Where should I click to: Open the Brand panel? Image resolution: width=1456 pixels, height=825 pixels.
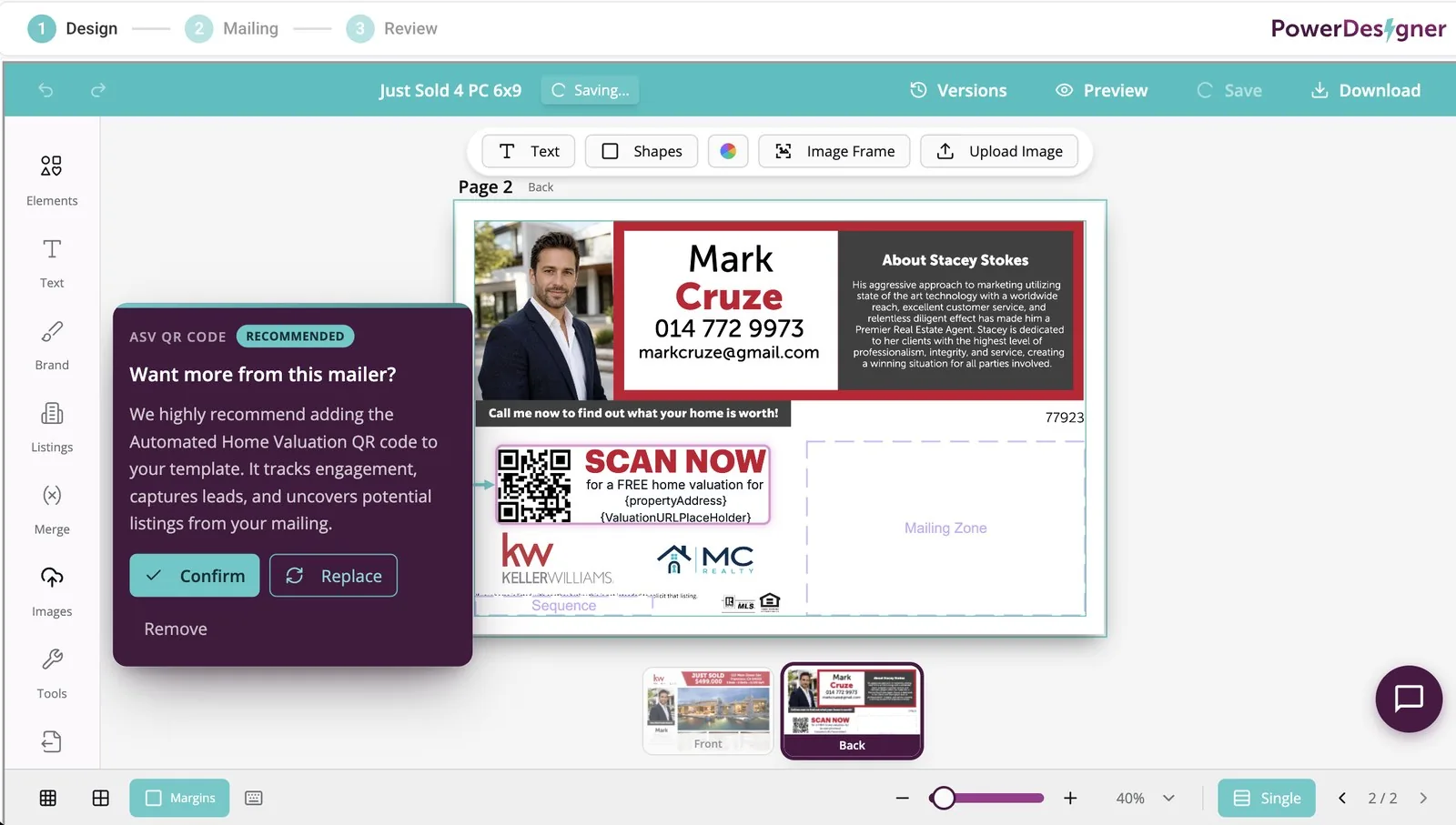(x=52, y=345)
